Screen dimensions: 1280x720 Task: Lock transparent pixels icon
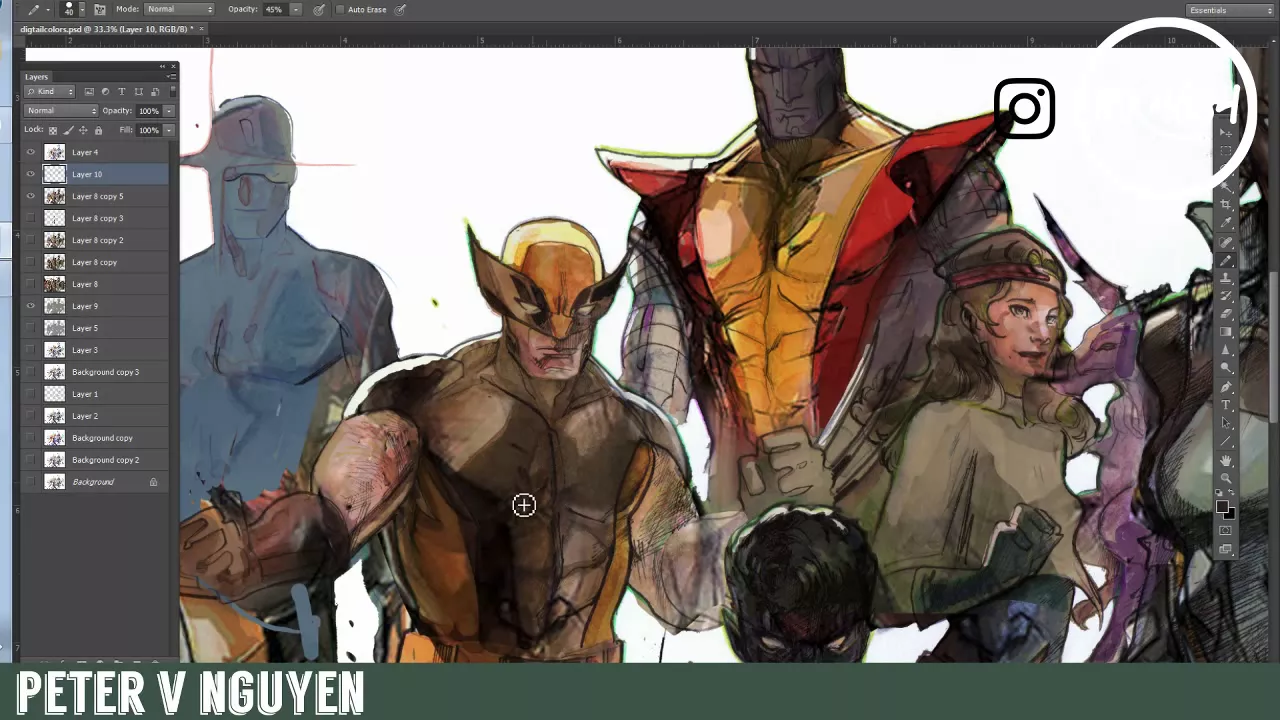53,130
